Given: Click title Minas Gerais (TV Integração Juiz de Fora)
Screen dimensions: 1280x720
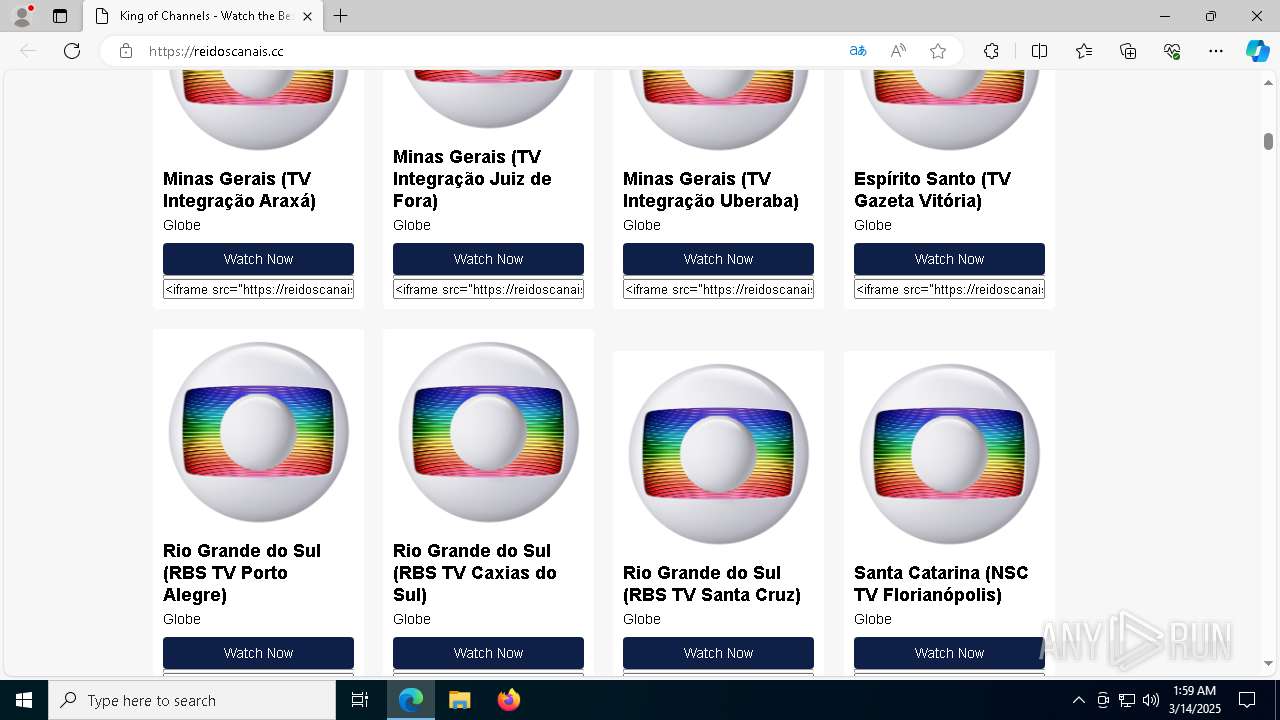Looking at the screenshot, I should click(x=472, y=179).
